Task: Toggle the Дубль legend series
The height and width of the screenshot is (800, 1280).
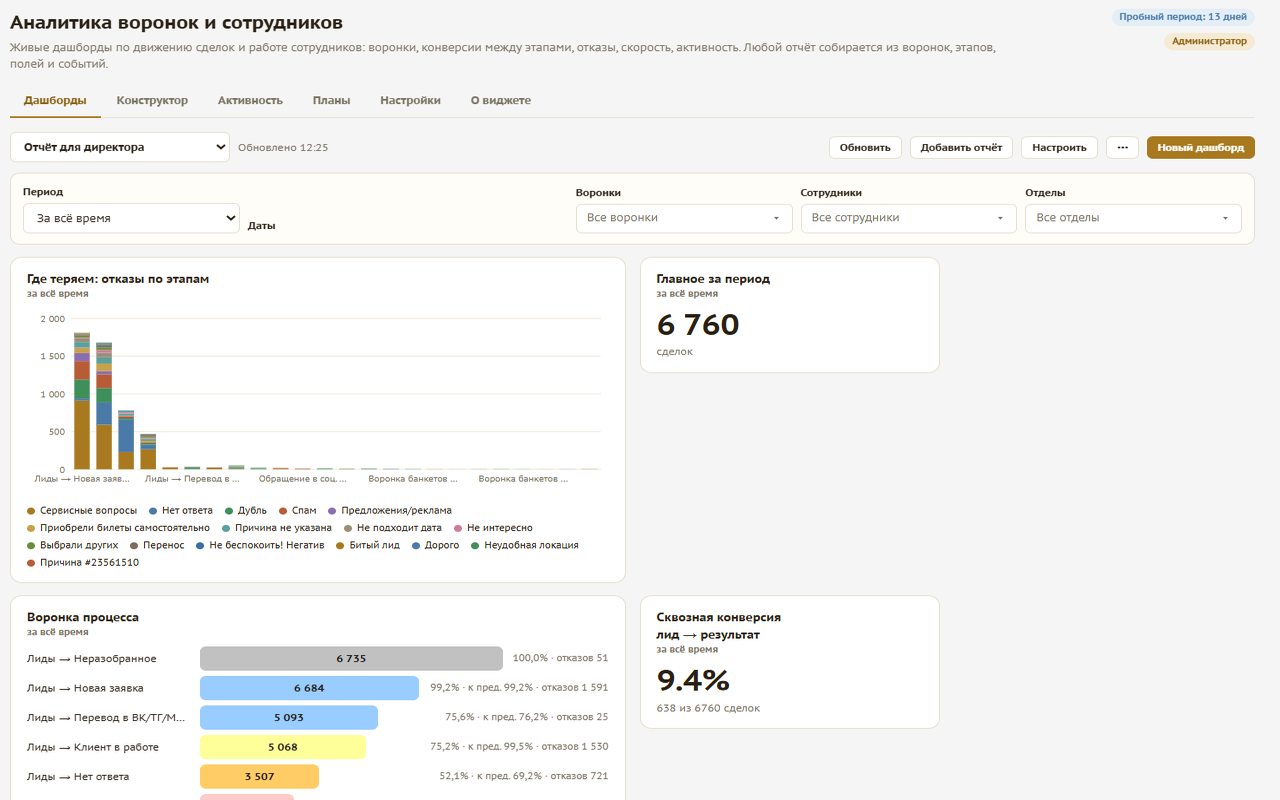Action: pyautogui.click(x=246, y=510)
